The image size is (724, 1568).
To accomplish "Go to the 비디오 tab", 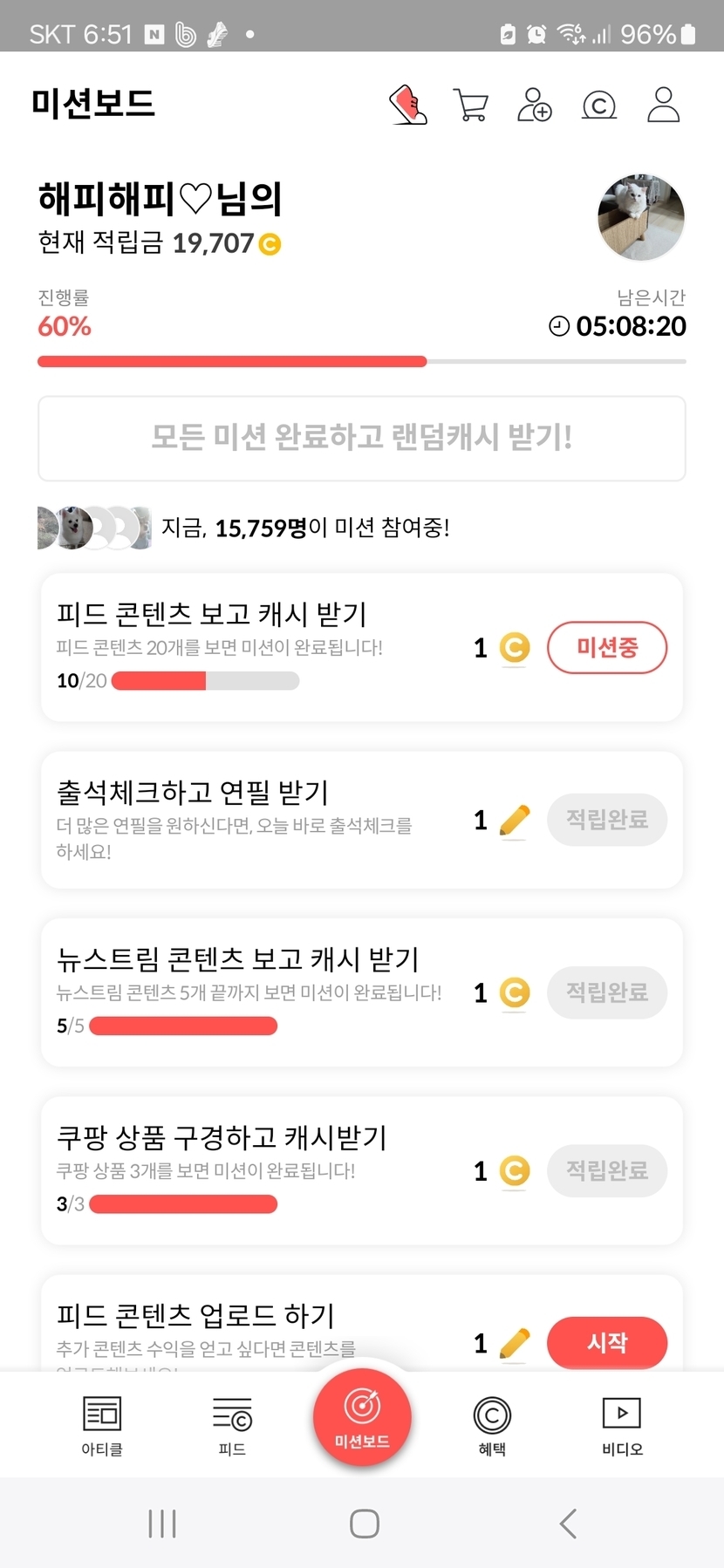I will tap(622, 1425).
